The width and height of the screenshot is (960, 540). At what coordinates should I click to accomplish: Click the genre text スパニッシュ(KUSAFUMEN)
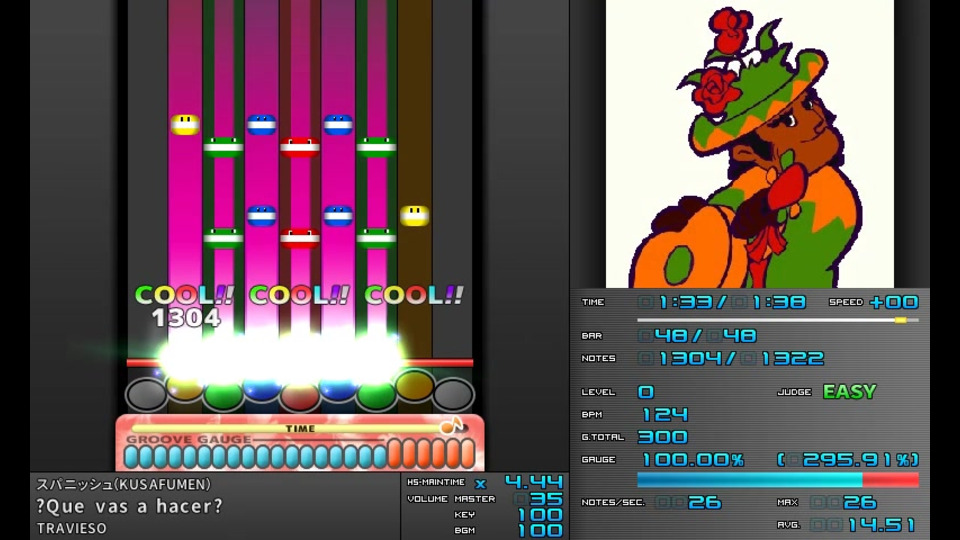pyautogui.click(x=123, y=484)
